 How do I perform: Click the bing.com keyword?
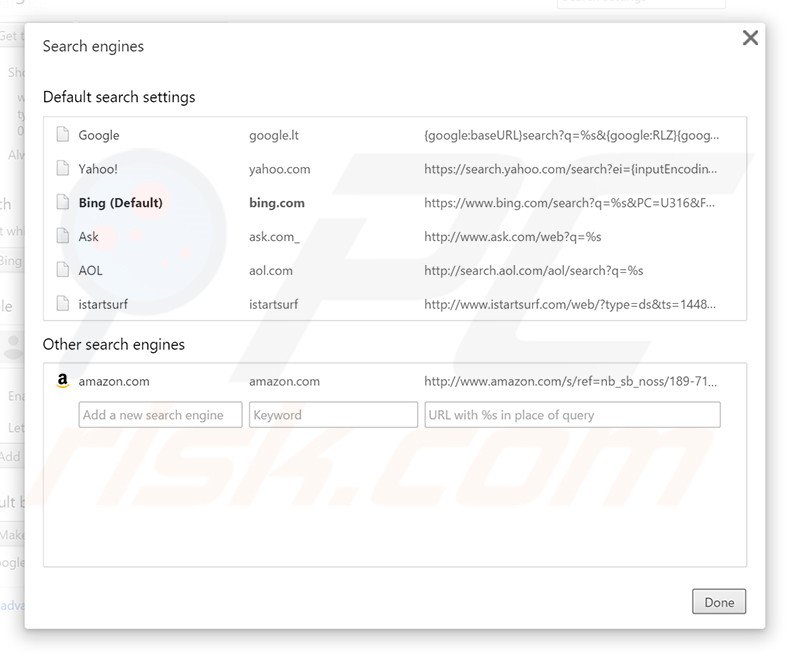point(277,203)
